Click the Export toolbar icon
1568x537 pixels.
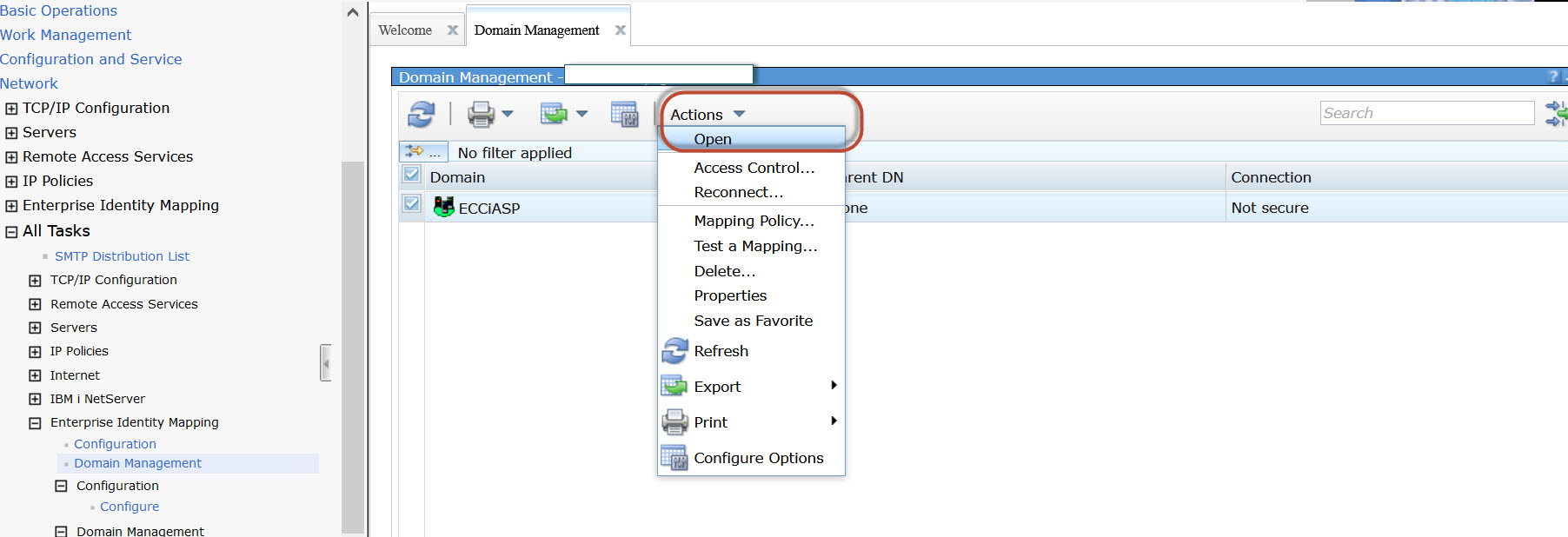pyautogui.click(x=554, y=114)
